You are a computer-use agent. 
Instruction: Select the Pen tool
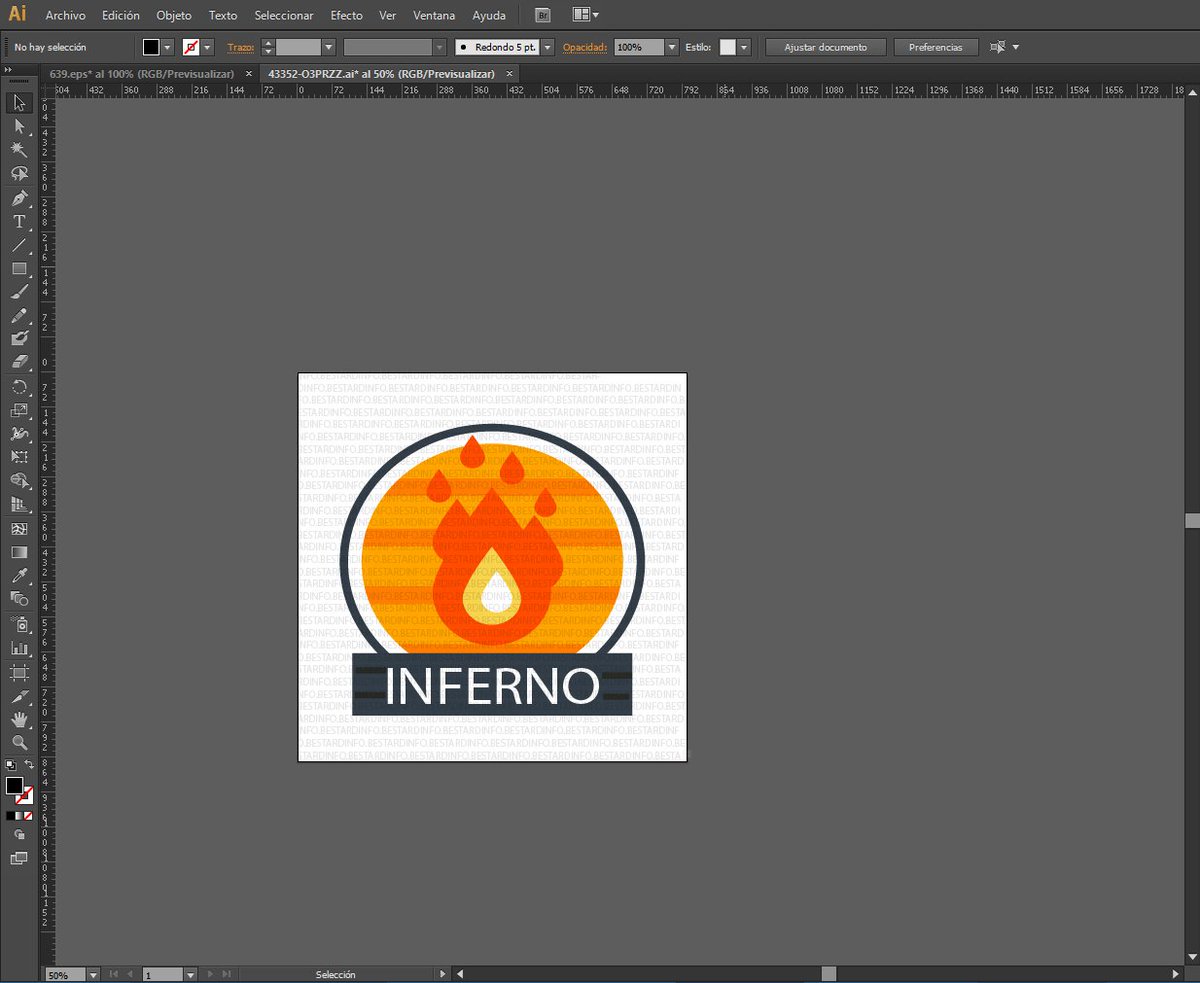coord(18,198)
